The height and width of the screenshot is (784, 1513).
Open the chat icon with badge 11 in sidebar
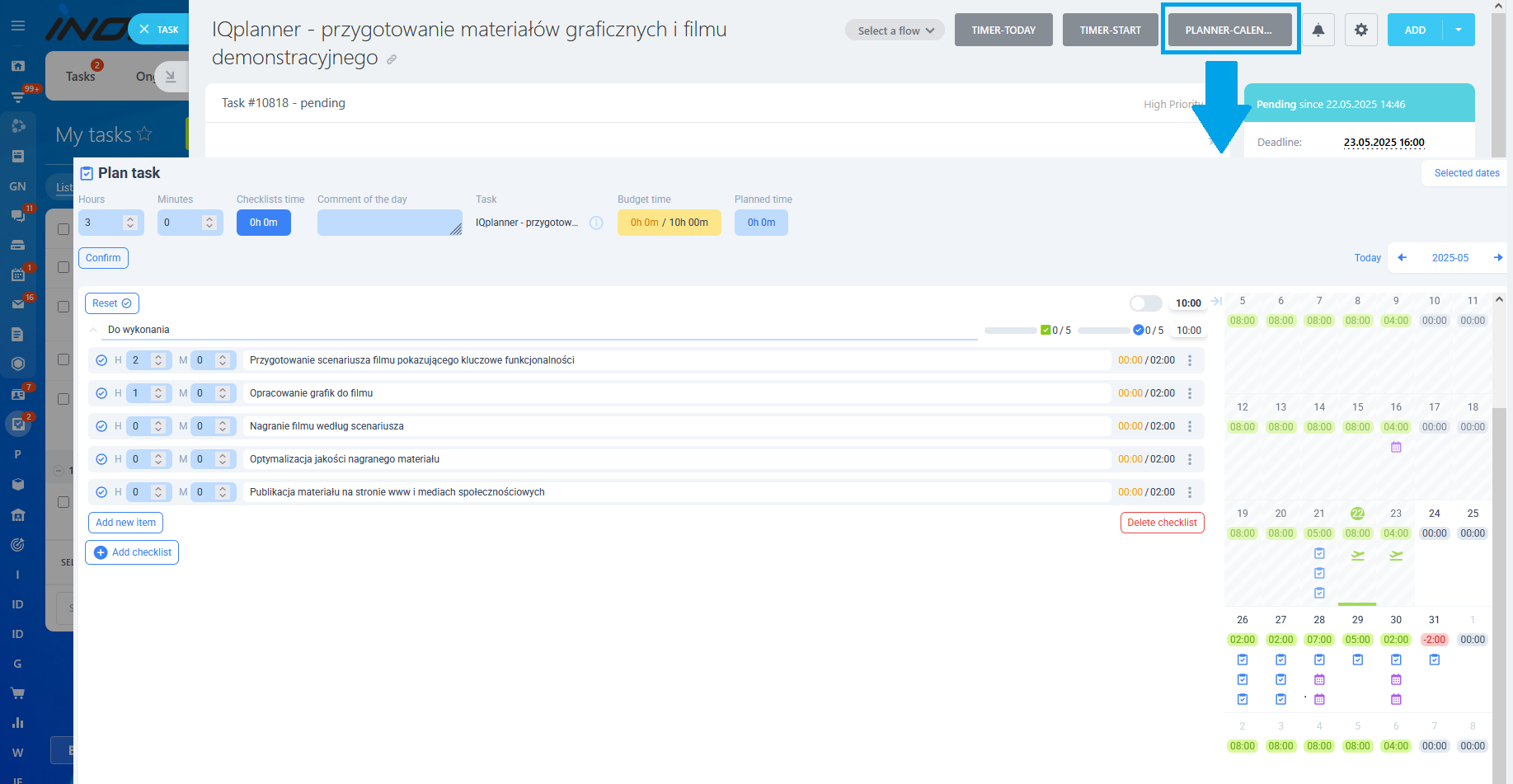tap(18, 215)
